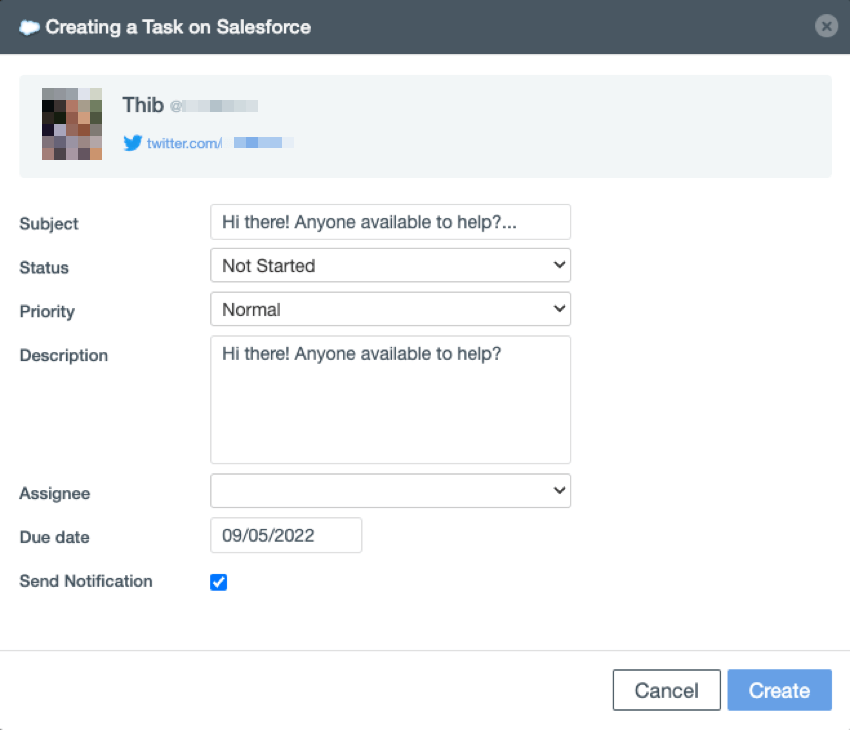Open the Priority dropdown showing Normal
Image resolution: width=850 pixels, height=730 pixels.
pos(390,309)
